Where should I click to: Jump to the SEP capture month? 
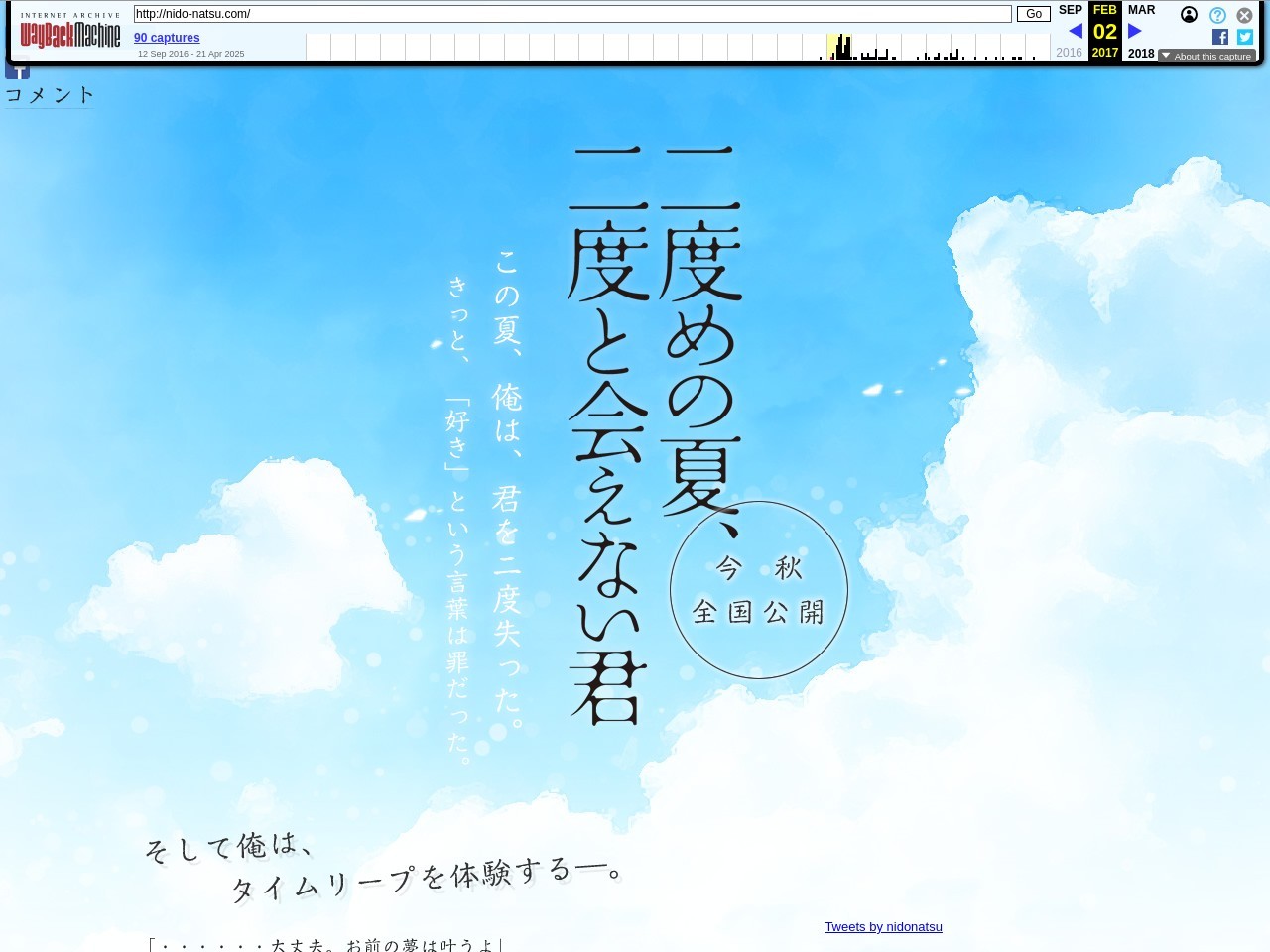1070,10
